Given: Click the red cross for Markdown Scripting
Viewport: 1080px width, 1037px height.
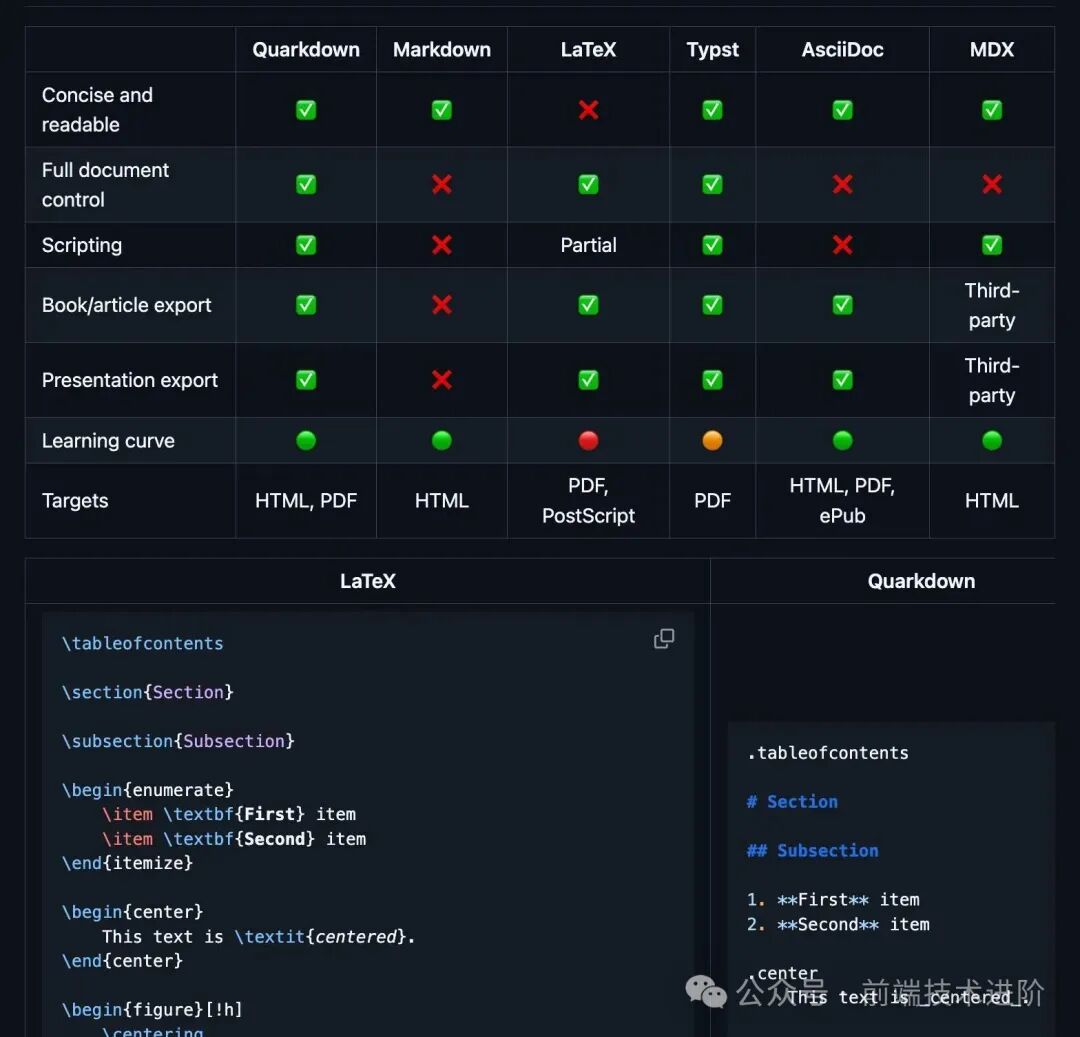Looking at the screenshot, I should 441,245.
